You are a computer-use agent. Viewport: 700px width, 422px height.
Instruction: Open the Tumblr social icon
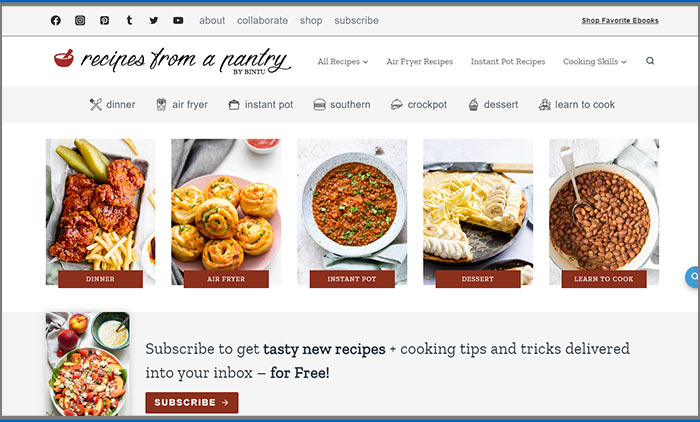pyautogui.click(x=129, y=20)
